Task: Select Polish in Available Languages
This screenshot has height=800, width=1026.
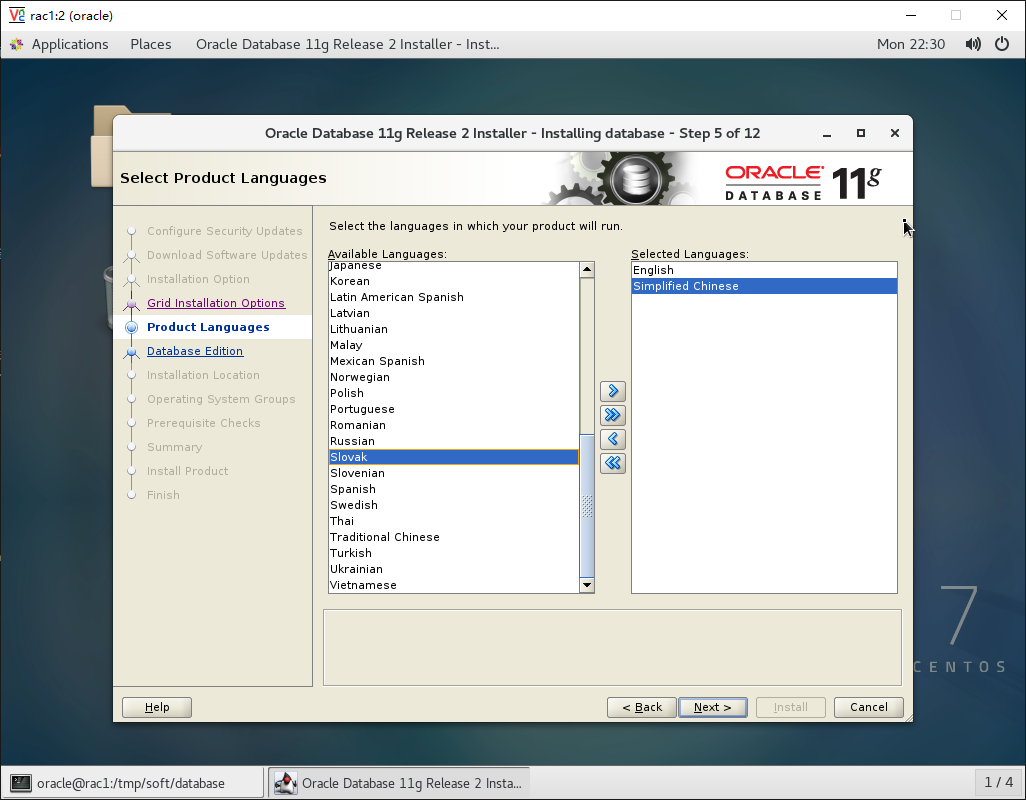Action: (x=453, y=393)
